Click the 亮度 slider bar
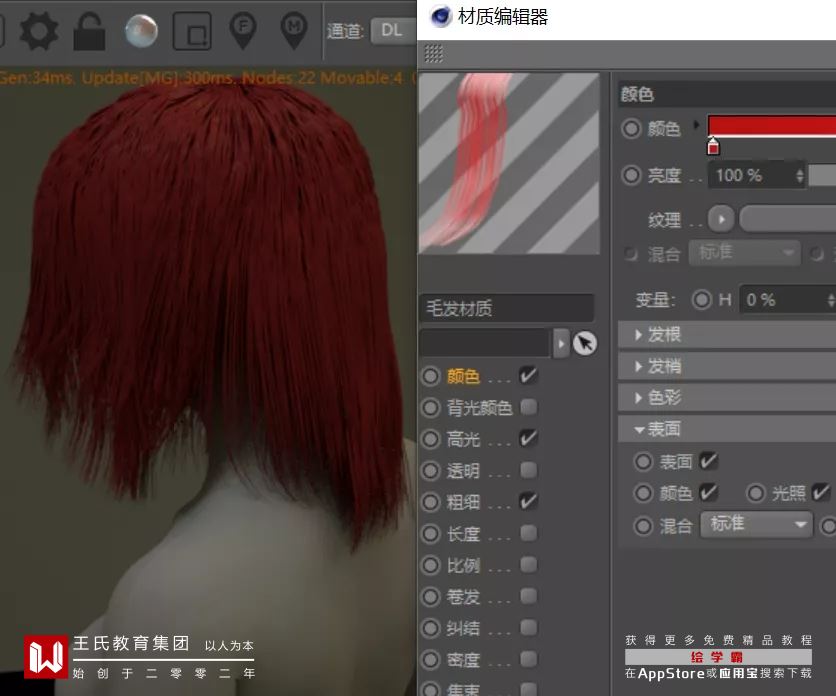836x696 pixels. click(822, 175)
